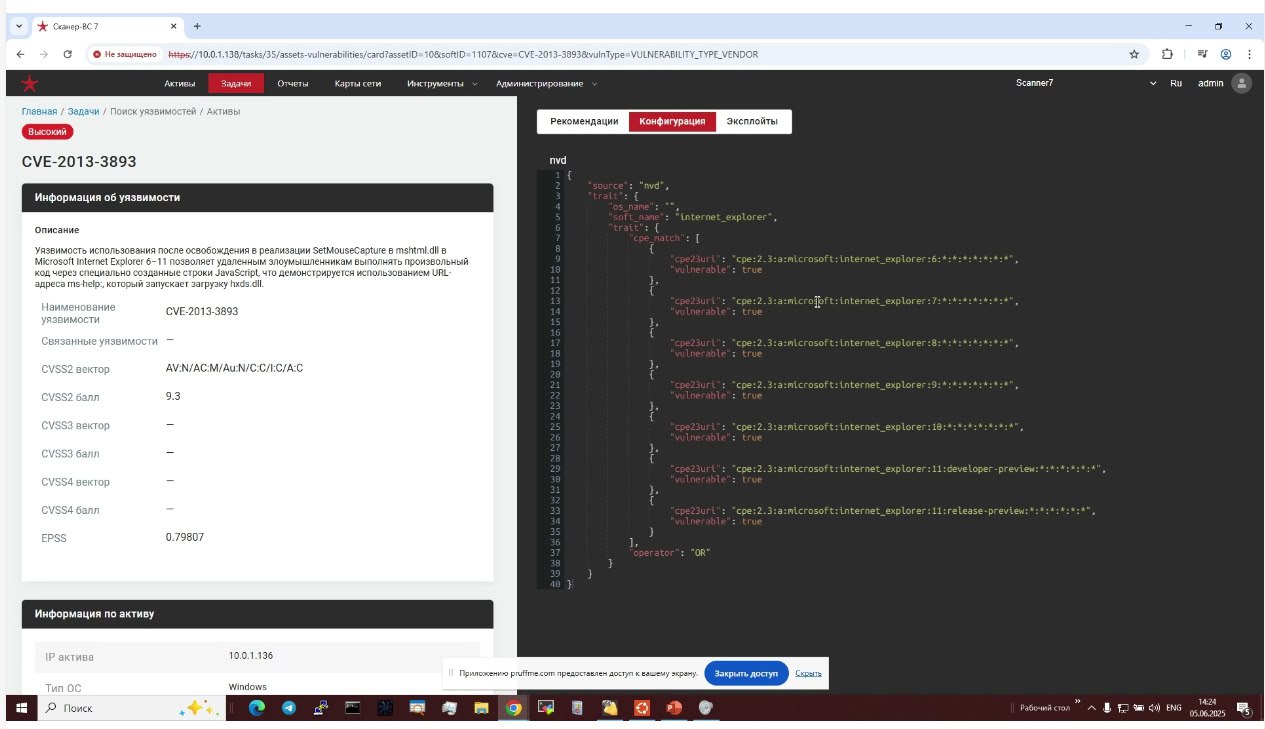This screenshot has width=1265, height=729.
Task: Click the EPSS value 0.79807
Action: click(185, 537)
